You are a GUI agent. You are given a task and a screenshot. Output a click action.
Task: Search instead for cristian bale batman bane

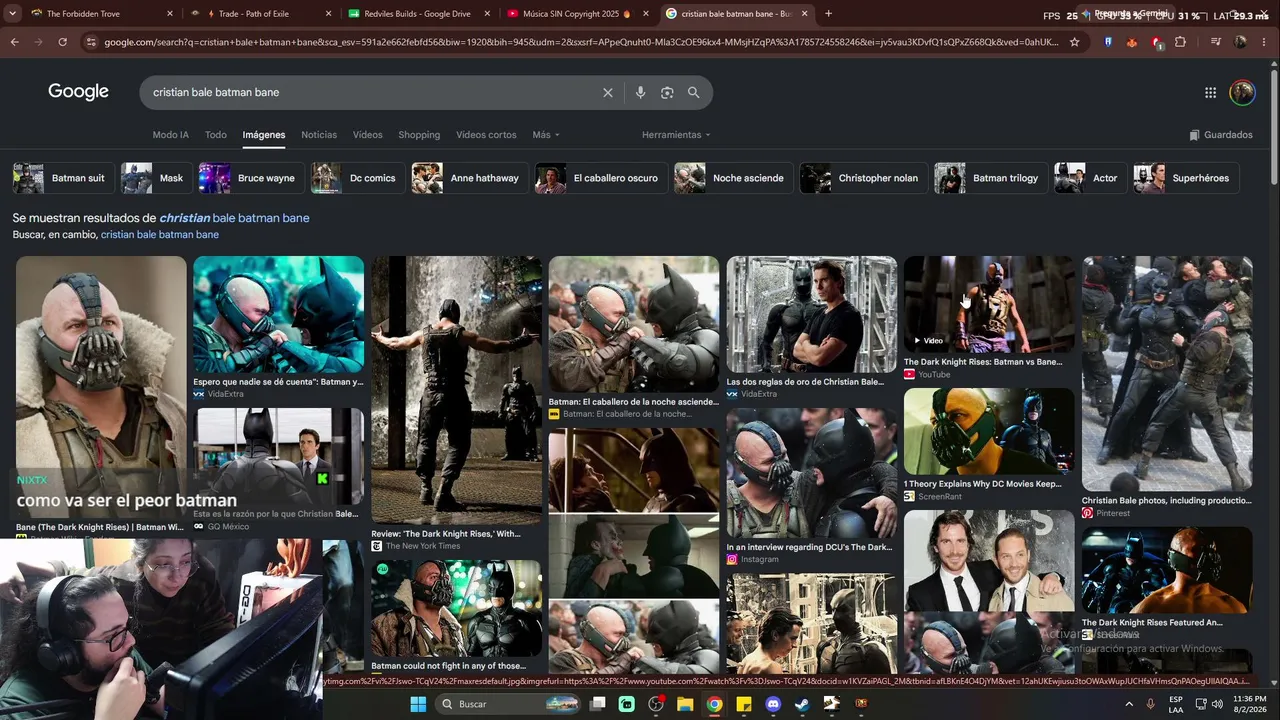(160, 235)
